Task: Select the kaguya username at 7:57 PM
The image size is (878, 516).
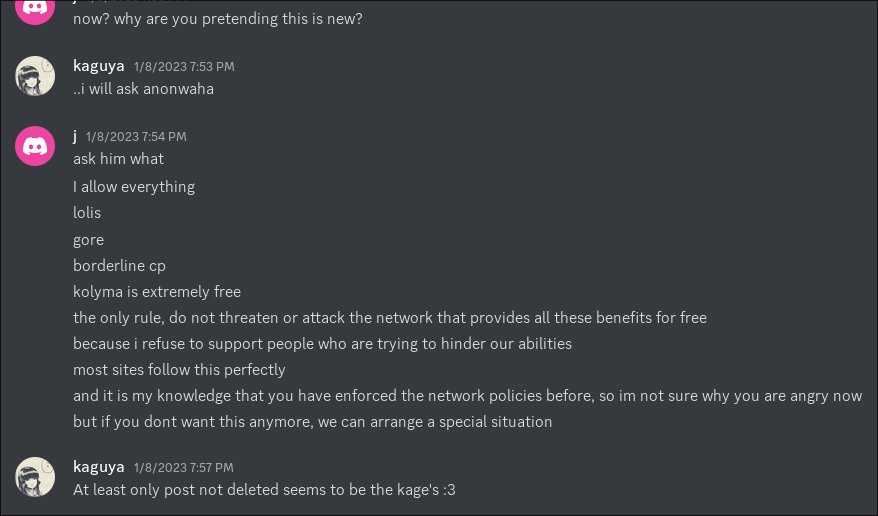Action: [99, 467]
